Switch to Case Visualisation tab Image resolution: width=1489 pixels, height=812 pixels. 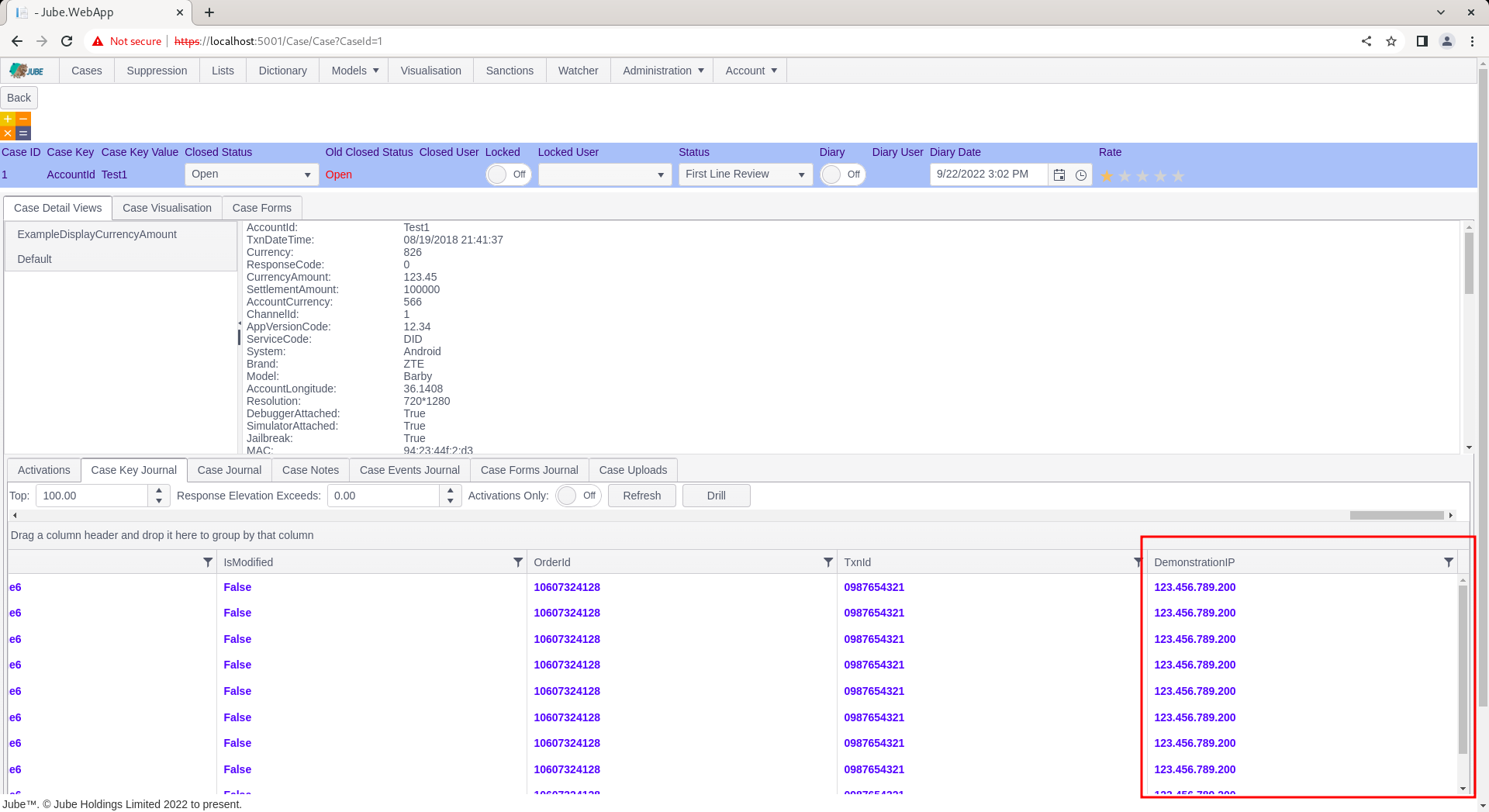click(167, 208)
